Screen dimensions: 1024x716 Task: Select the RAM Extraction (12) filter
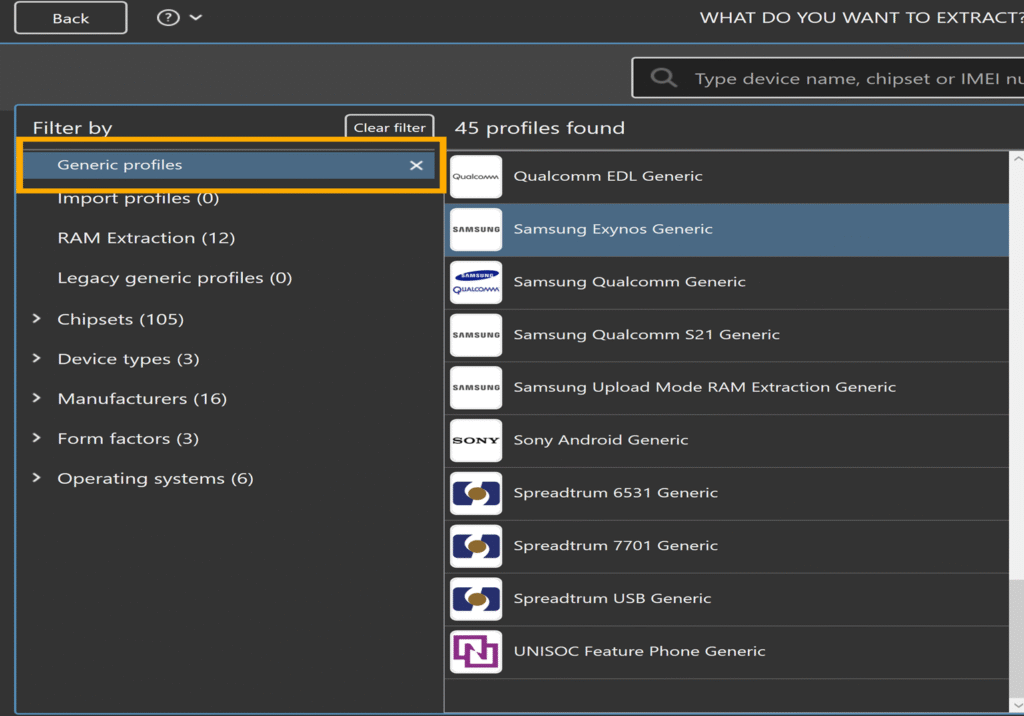[x=146, y=238]
